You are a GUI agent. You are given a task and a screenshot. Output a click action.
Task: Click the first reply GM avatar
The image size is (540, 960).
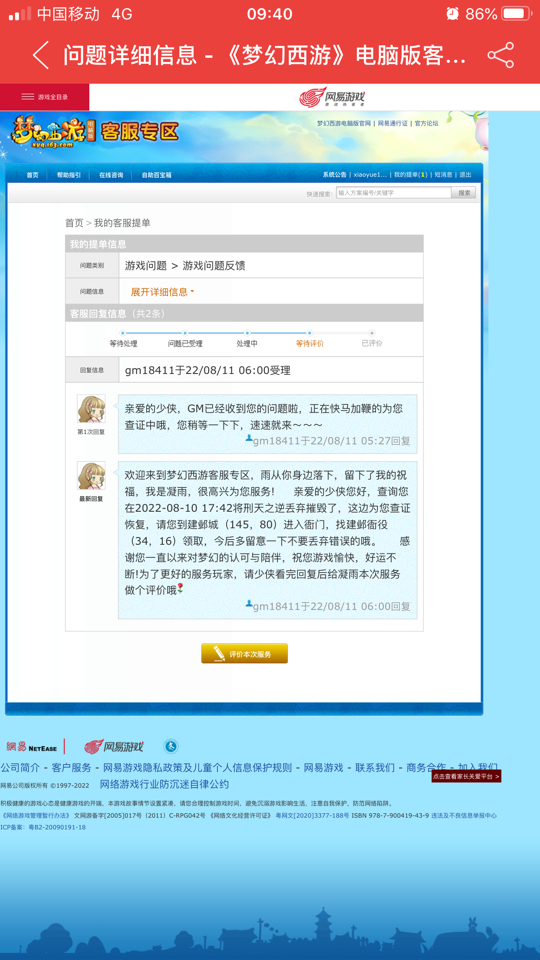[x=91, y=409]
